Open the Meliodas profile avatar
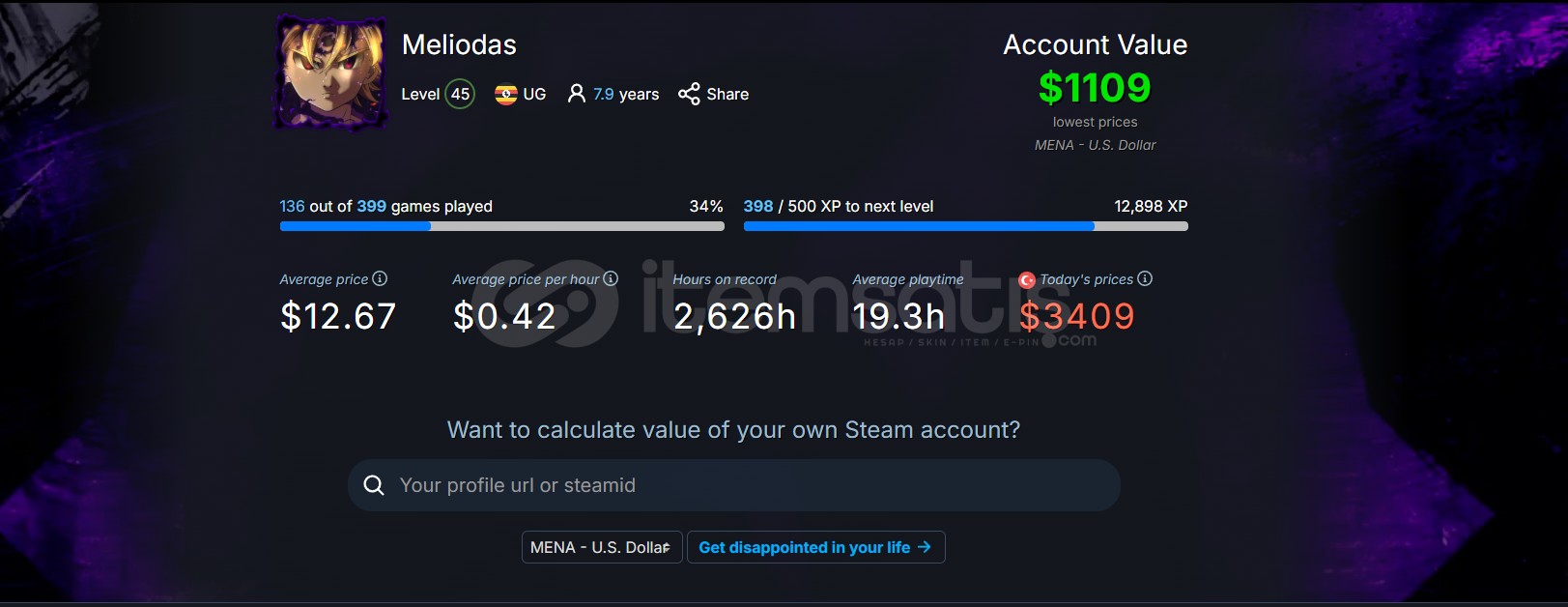This screenshot has width=1568, height=607. 331,72
